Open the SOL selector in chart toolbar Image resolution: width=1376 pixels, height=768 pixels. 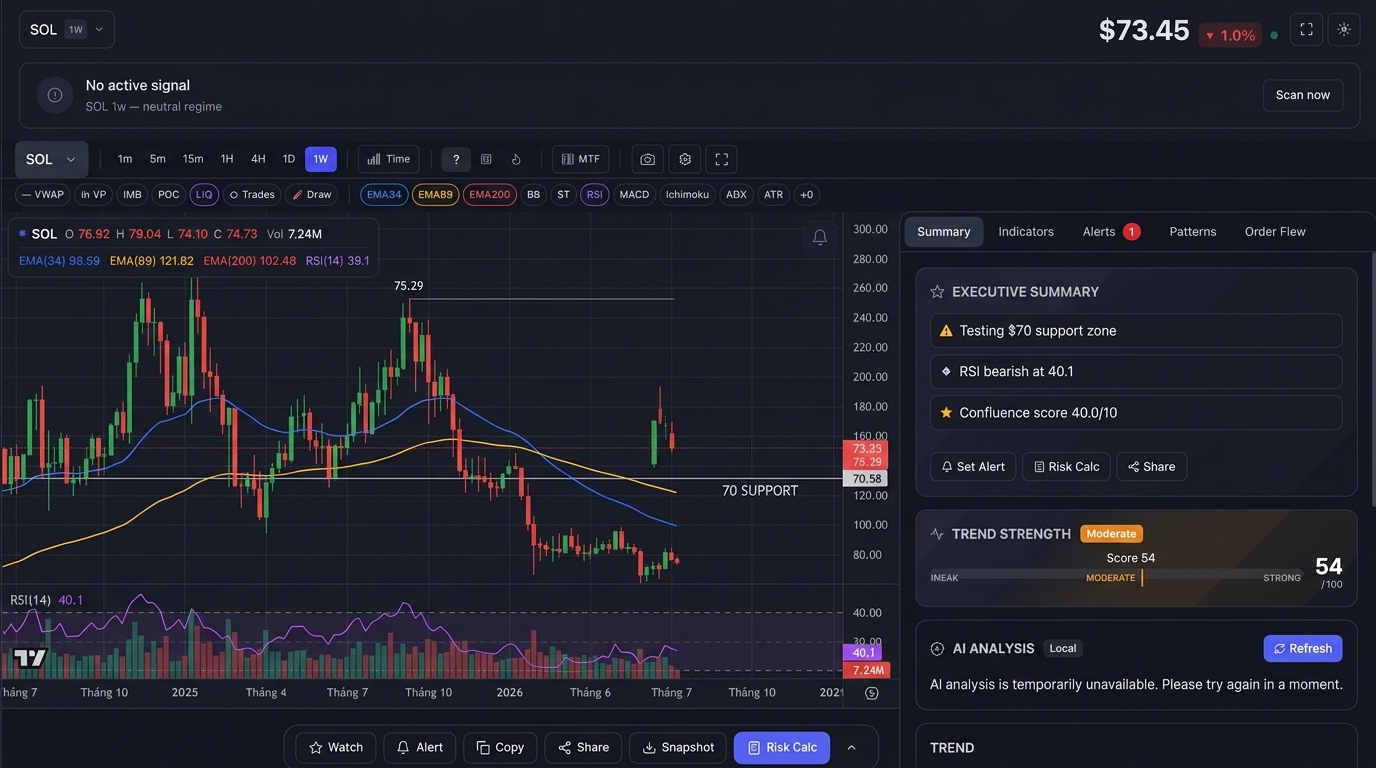tap(51, 159)
